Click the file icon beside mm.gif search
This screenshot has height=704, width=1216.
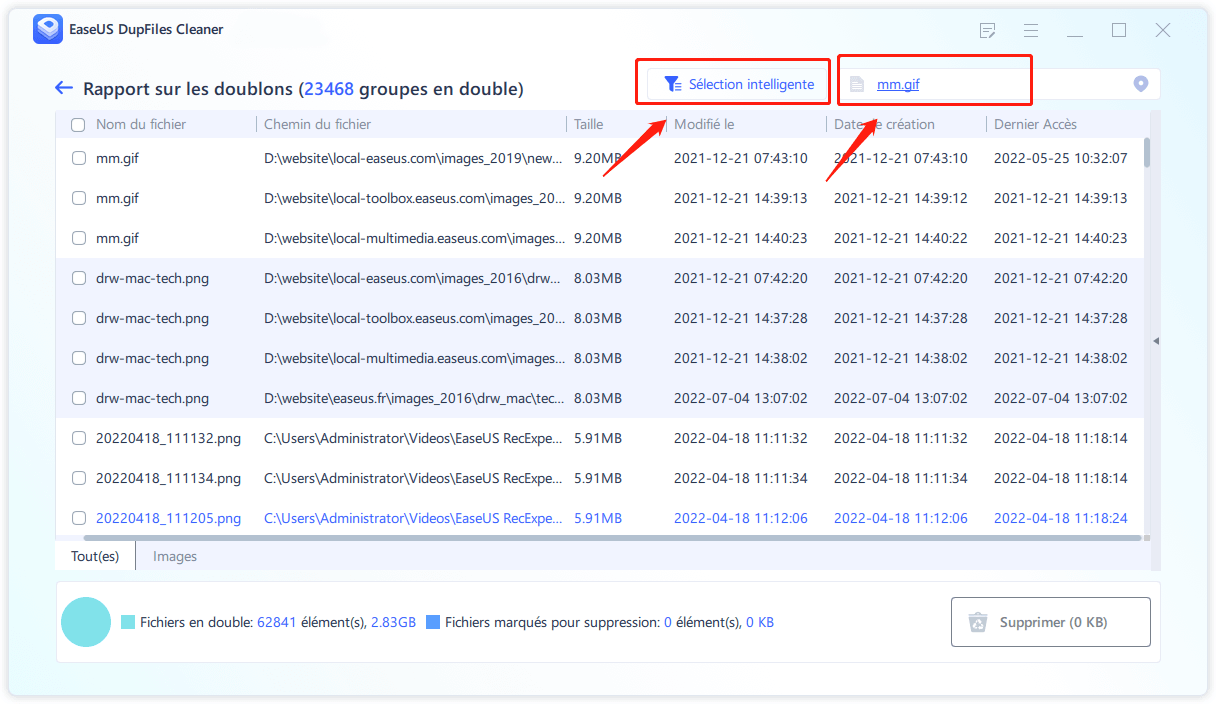(x=856, y=85)
